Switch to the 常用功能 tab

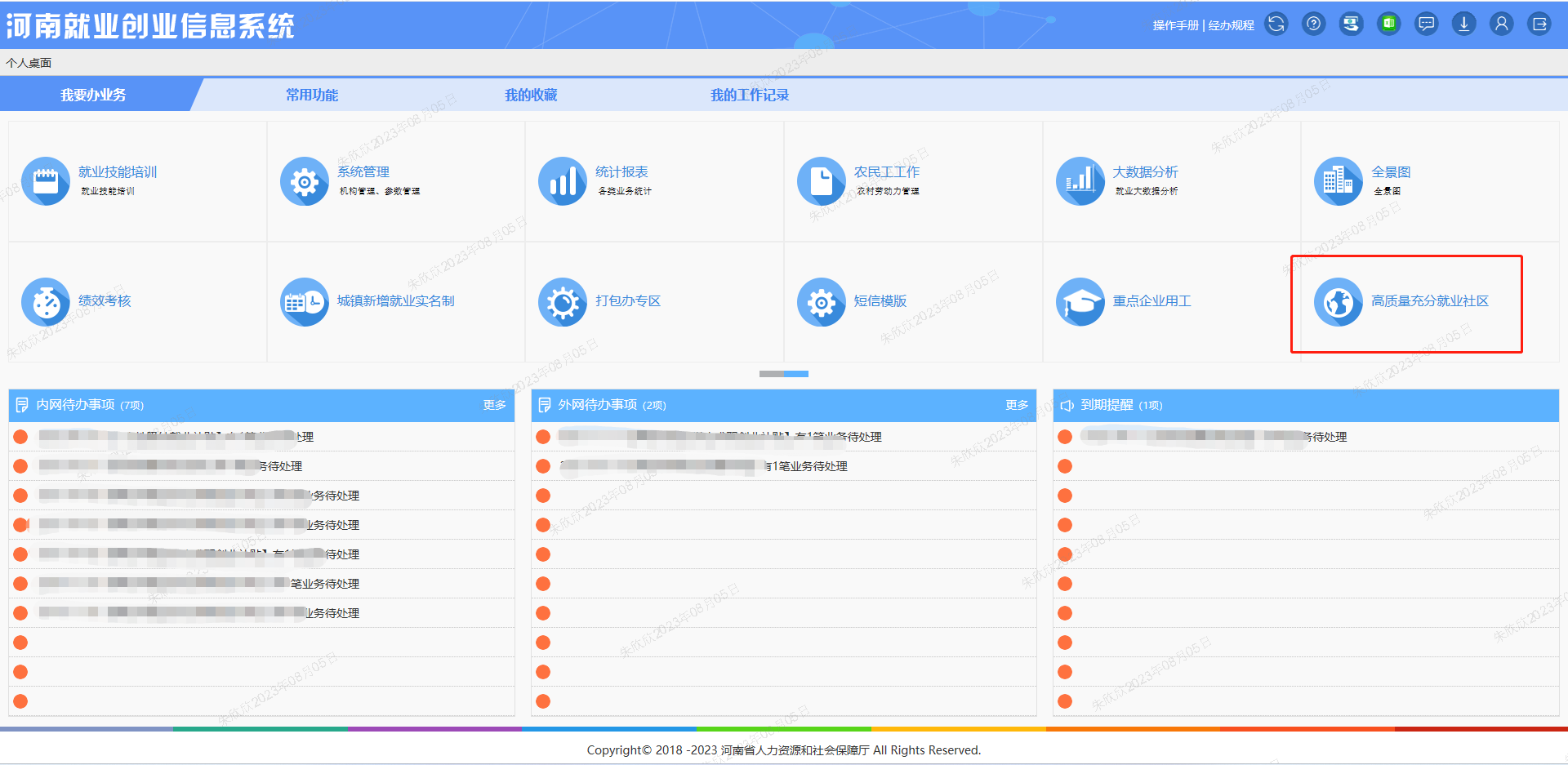(312, 96)
